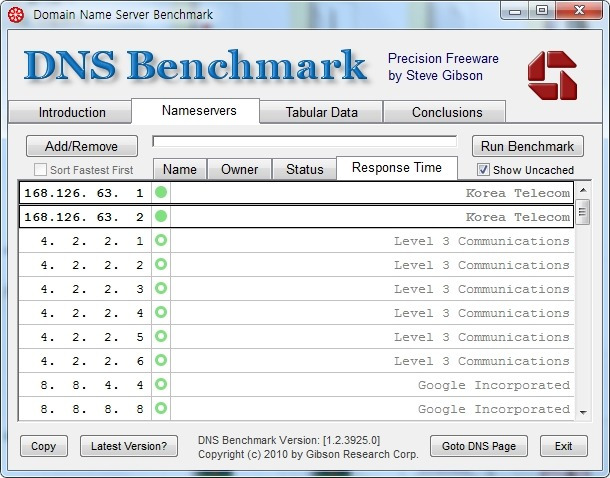
Task: Click status ring for 8.8.8.8
Action: pyautogui.click(x=161, y=408)
